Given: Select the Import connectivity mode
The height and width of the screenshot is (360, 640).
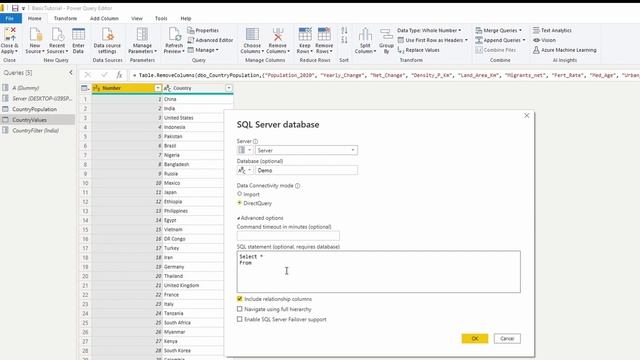Looking at the screenshot, I should pyautogui.click(x=240, y=194).
